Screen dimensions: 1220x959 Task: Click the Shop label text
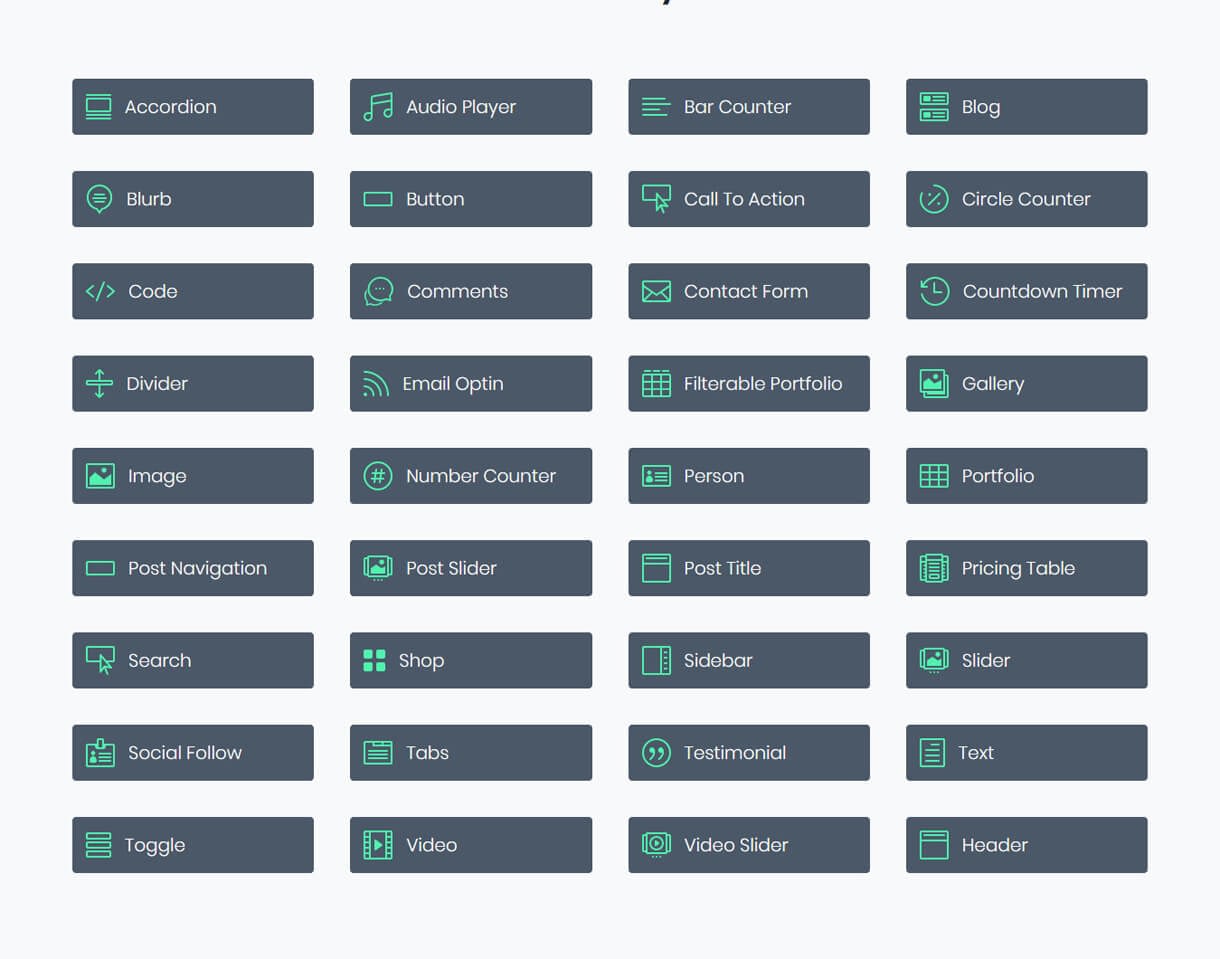[421, 660]
